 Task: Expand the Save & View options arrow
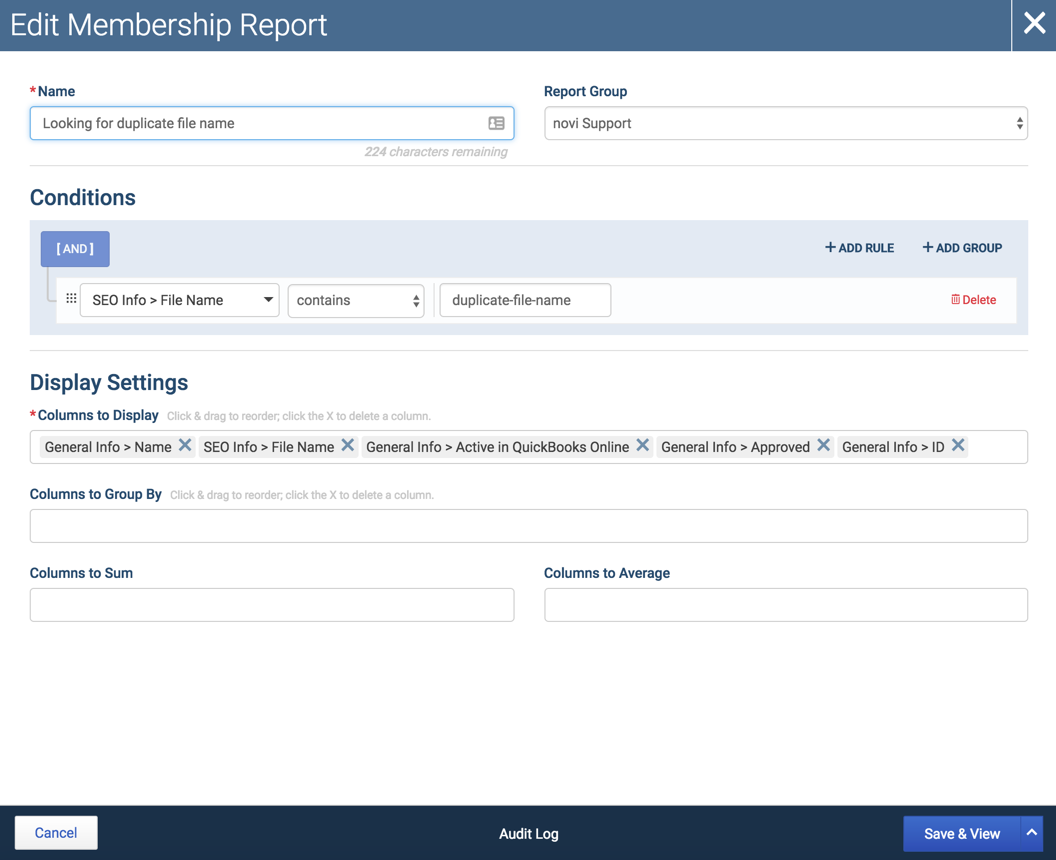(1032, 833)
